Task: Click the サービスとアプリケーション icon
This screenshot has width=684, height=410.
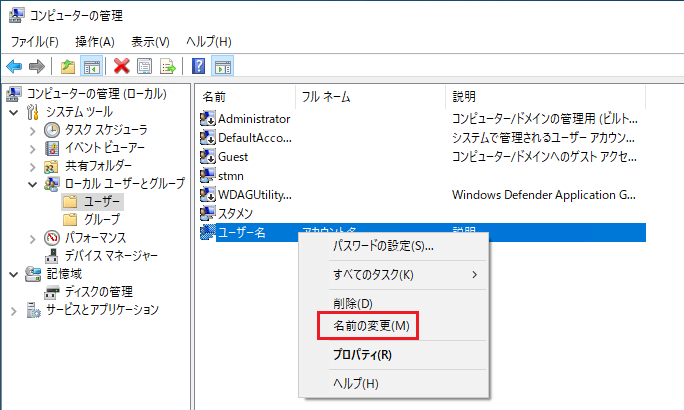Action: 33,310
